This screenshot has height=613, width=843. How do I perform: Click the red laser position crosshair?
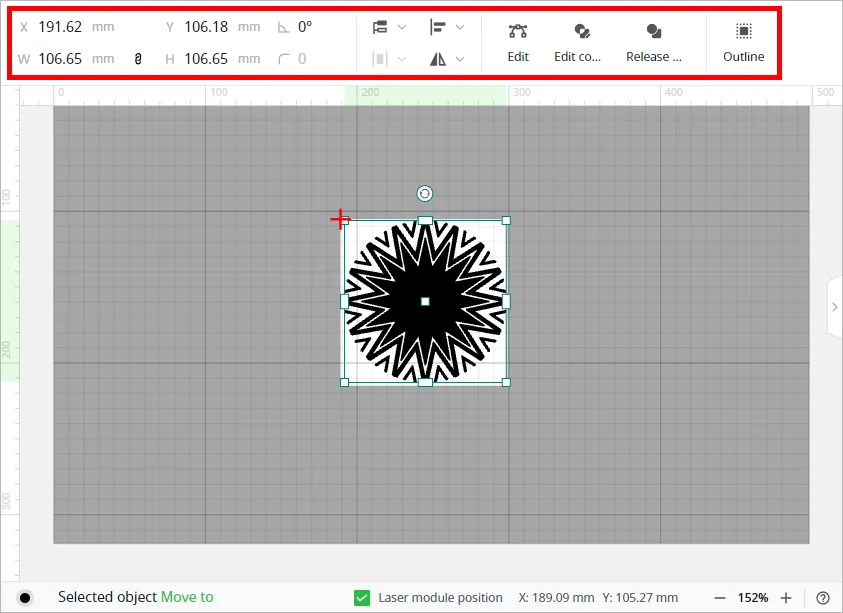(340, 219)
